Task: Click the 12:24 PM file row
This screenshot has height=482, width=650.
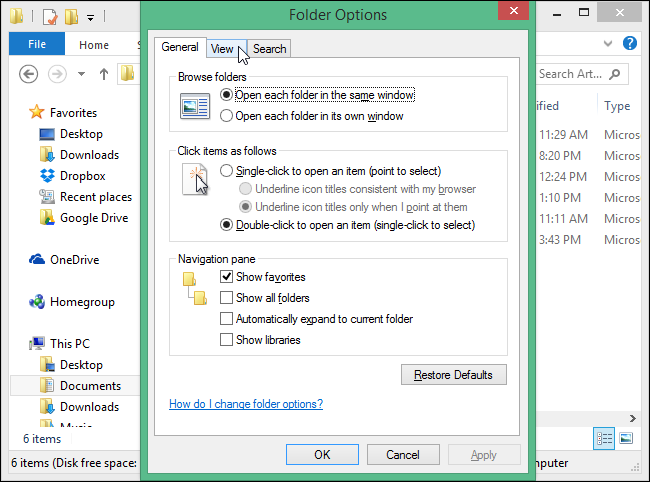Action: (x=589, y=177)
